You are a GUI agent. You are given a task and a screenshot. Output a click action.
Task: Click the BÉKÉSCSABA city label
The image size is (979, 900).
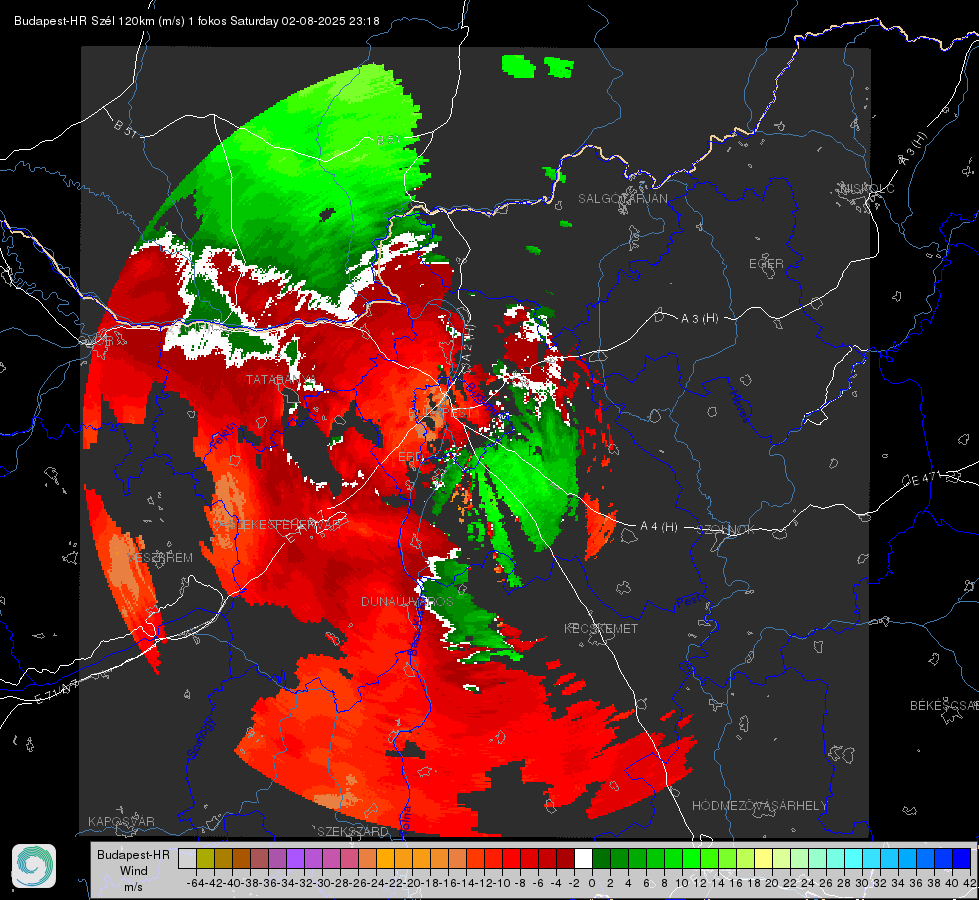click(x=944, y=706)
